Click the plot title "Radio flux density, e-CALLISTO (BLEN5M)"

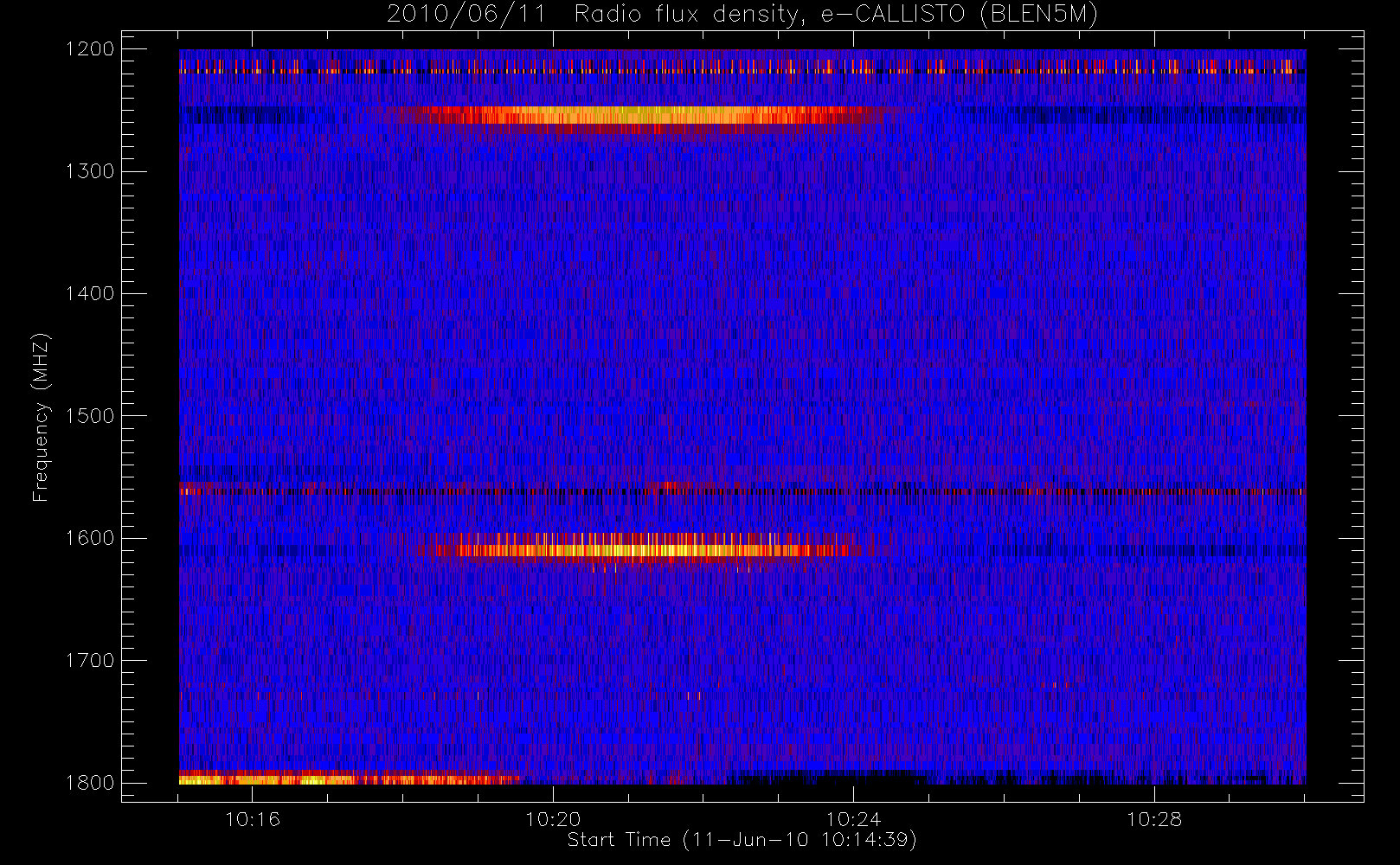[836, 14]
